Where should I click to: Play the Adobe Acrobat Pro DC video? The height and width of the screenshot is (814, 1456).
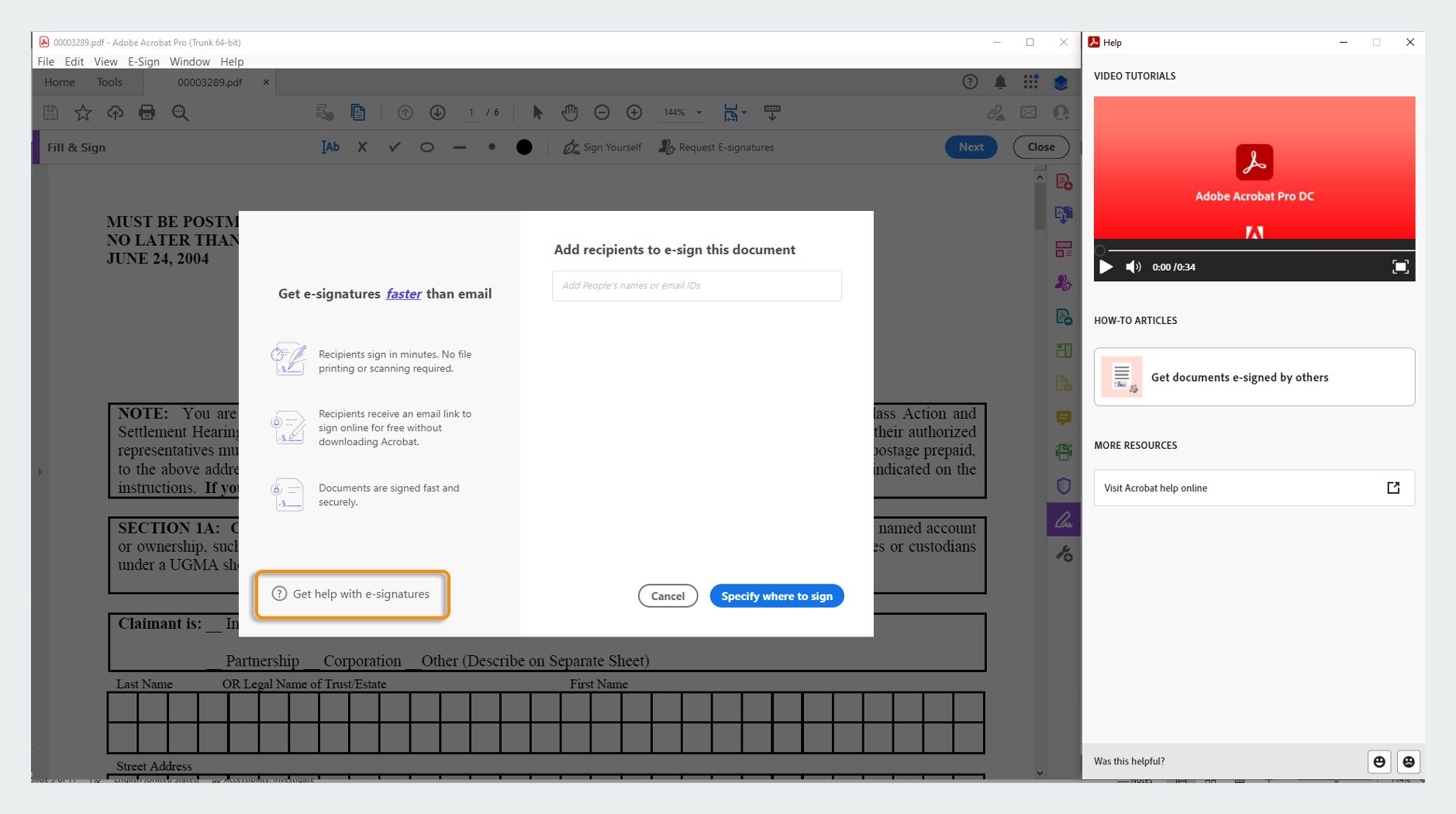click(1106, 267)
